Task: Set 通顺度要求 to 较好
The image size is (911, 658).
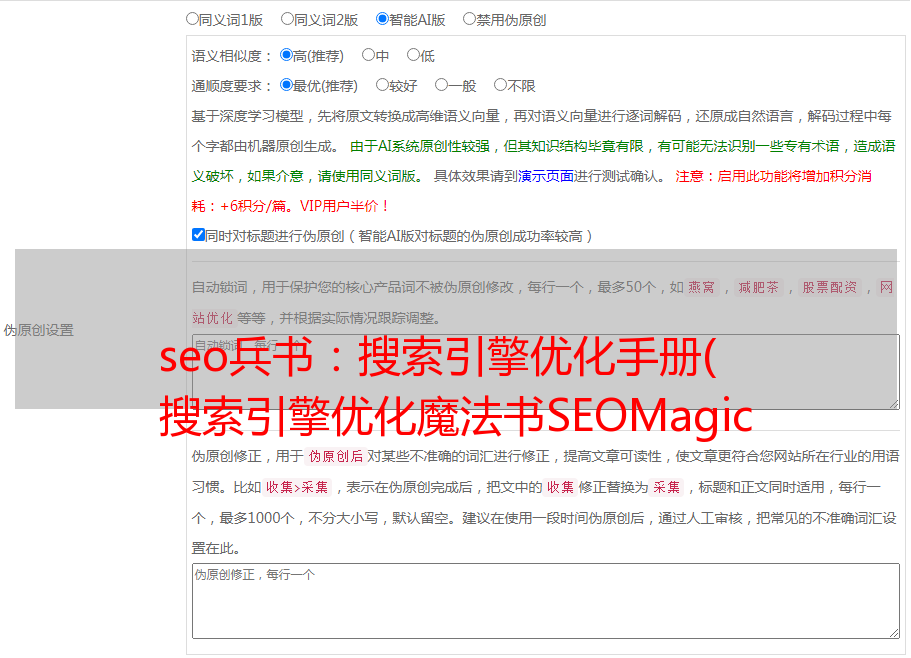Action: pyautogui.click(x=382, y=85)
